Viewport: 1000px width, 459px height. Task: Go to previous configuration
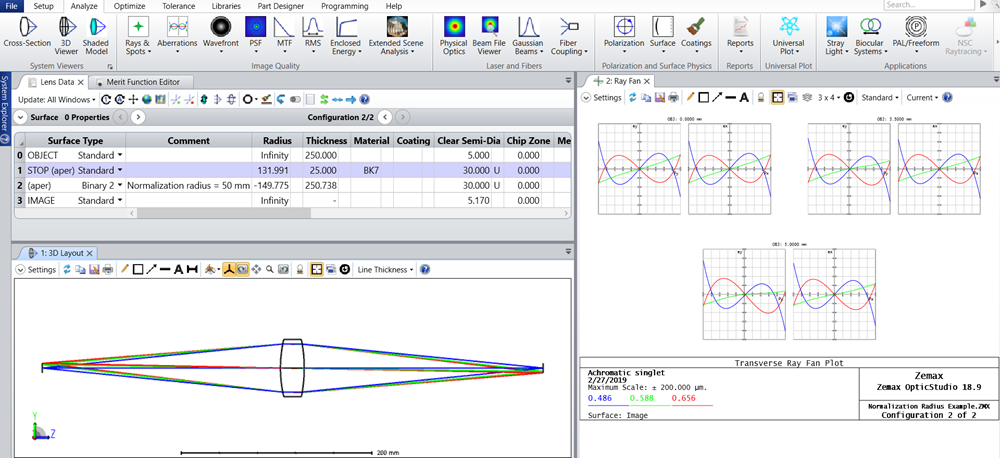pyautogui.click(x=384, y=117)
